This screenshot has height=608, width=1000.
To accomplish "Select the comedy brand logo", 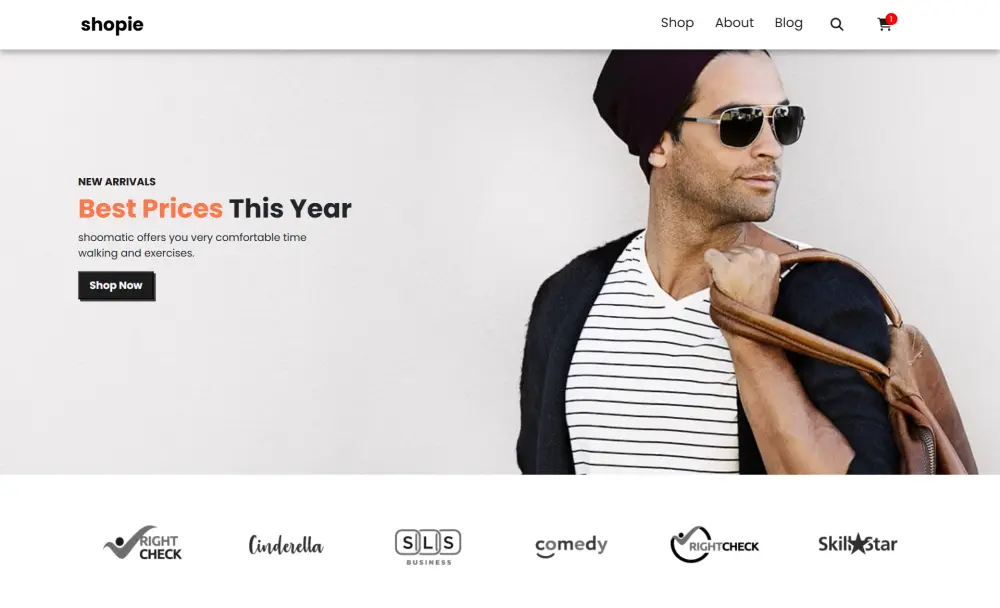I will click(x=571, y=545).
